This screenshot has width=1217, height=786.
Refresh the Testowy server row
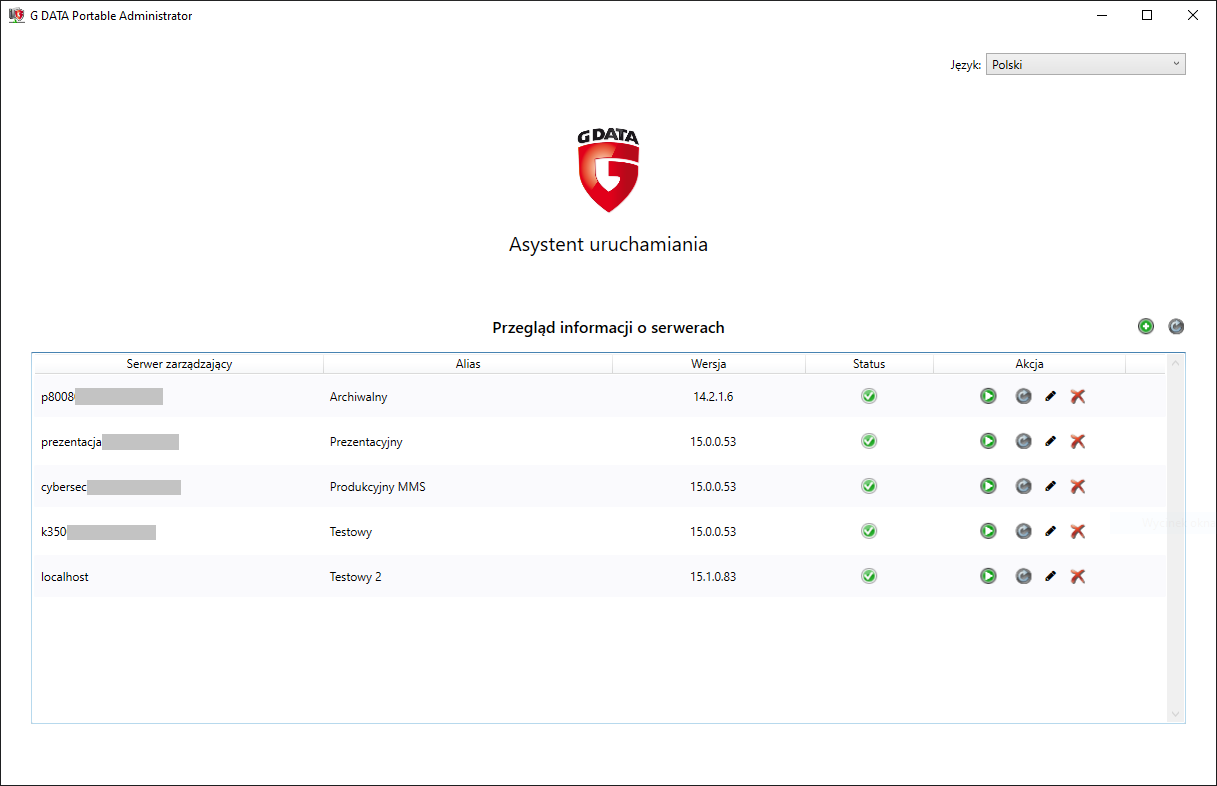click(1023, 531)
